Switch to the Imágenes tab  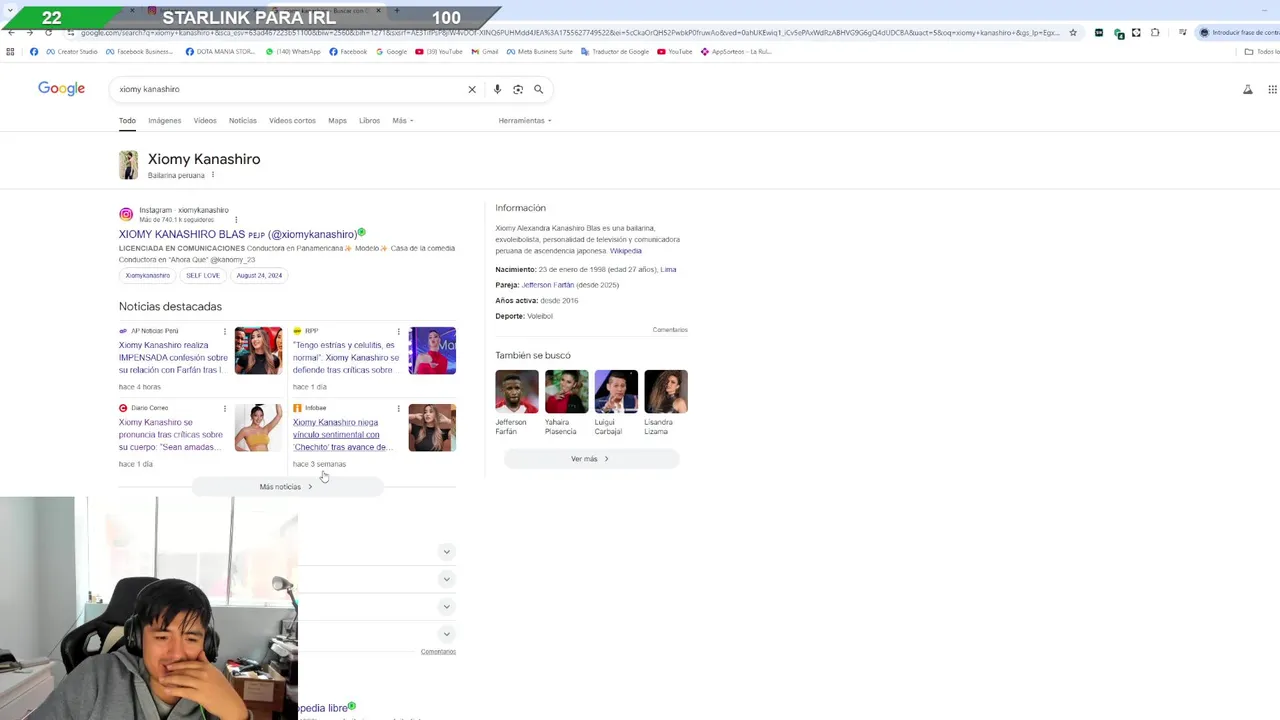click(x=165, y=120)
